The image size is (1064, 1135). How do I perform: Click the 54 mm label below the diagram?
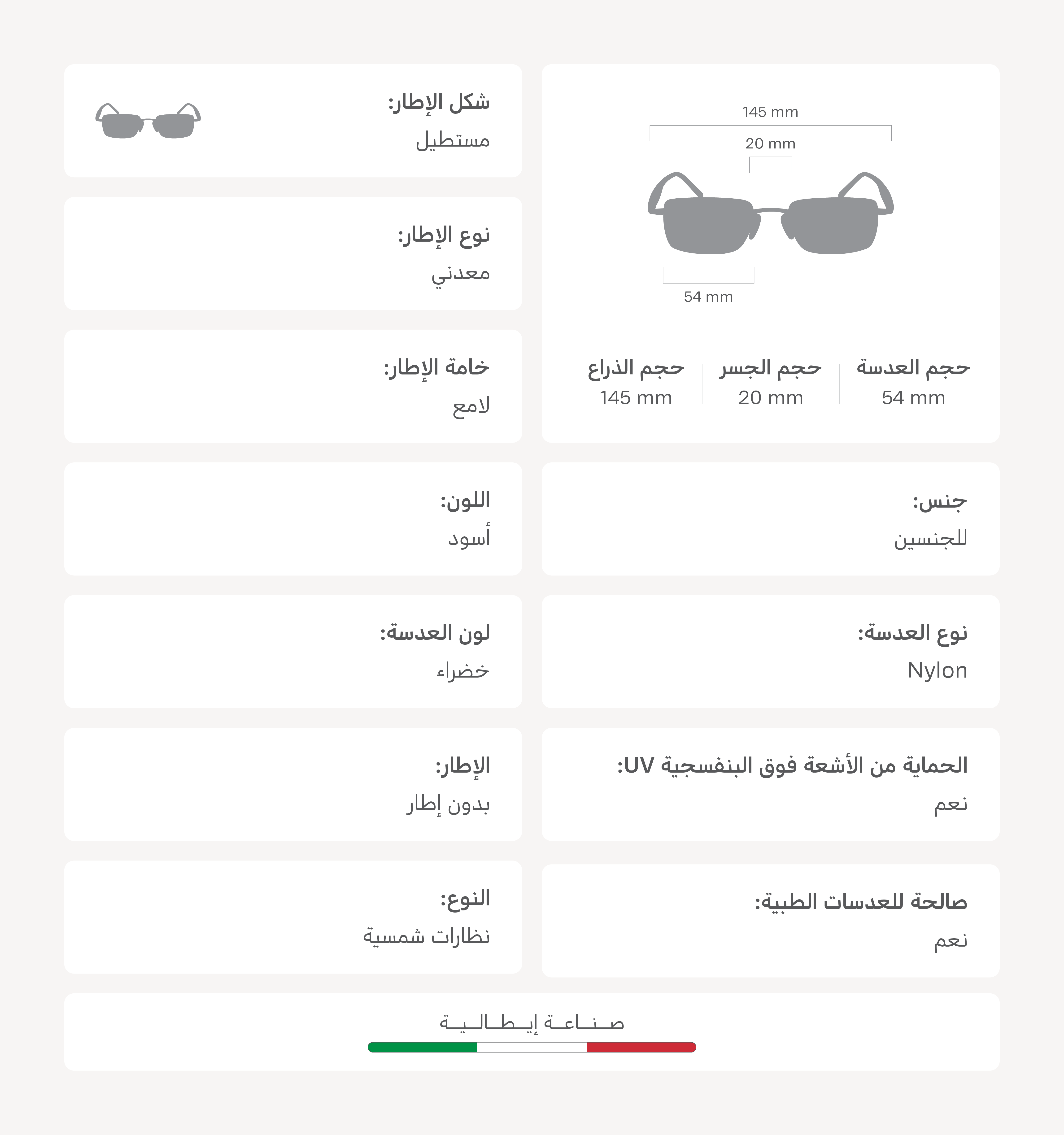tap(708, 297)
